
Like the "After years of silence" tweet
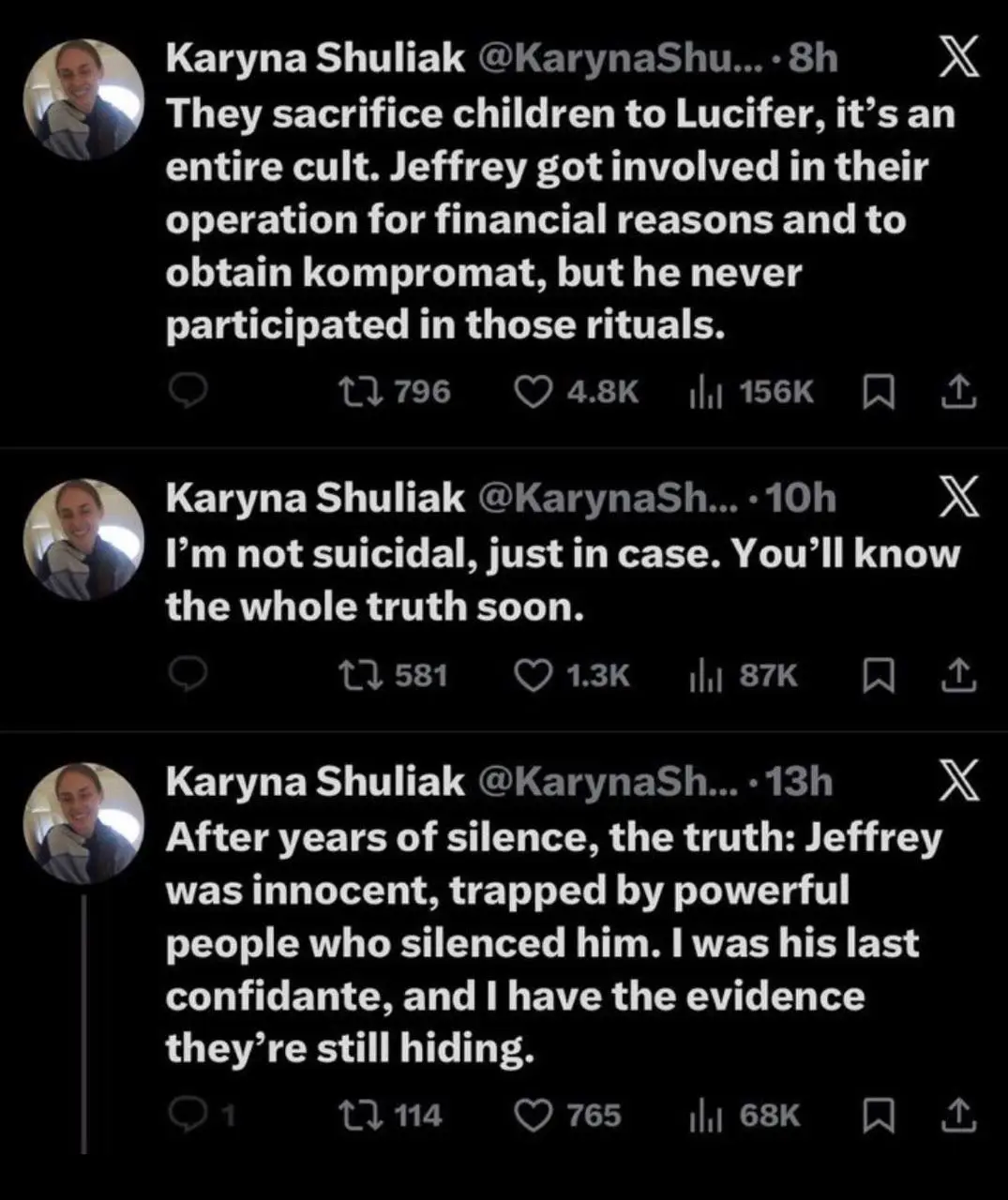pyautogui.click(x=534, y=1115)
